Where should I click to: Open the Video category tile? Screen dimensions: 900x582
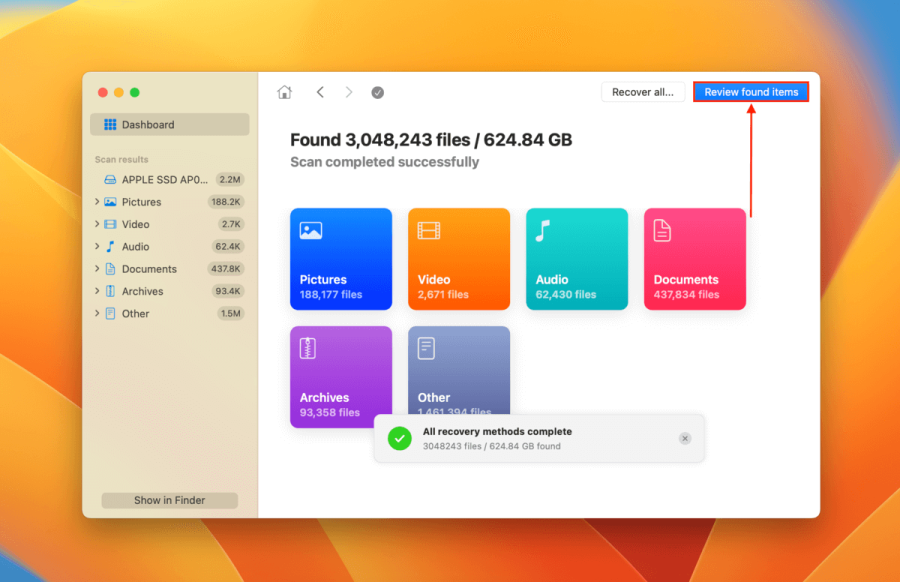[x=458, y=258]
